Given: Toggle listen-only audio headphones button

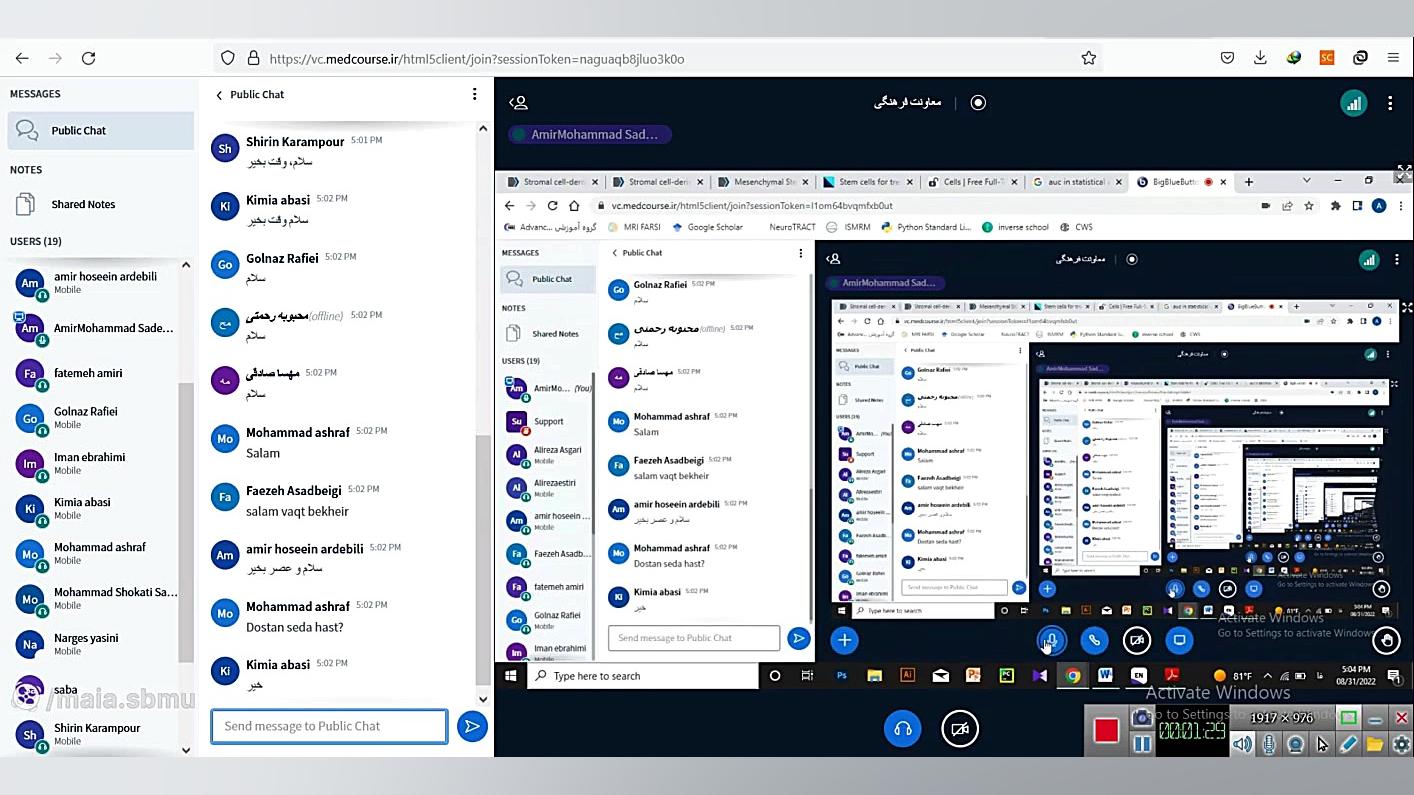Looking at the screenshot, I should [x=902, y=729].
